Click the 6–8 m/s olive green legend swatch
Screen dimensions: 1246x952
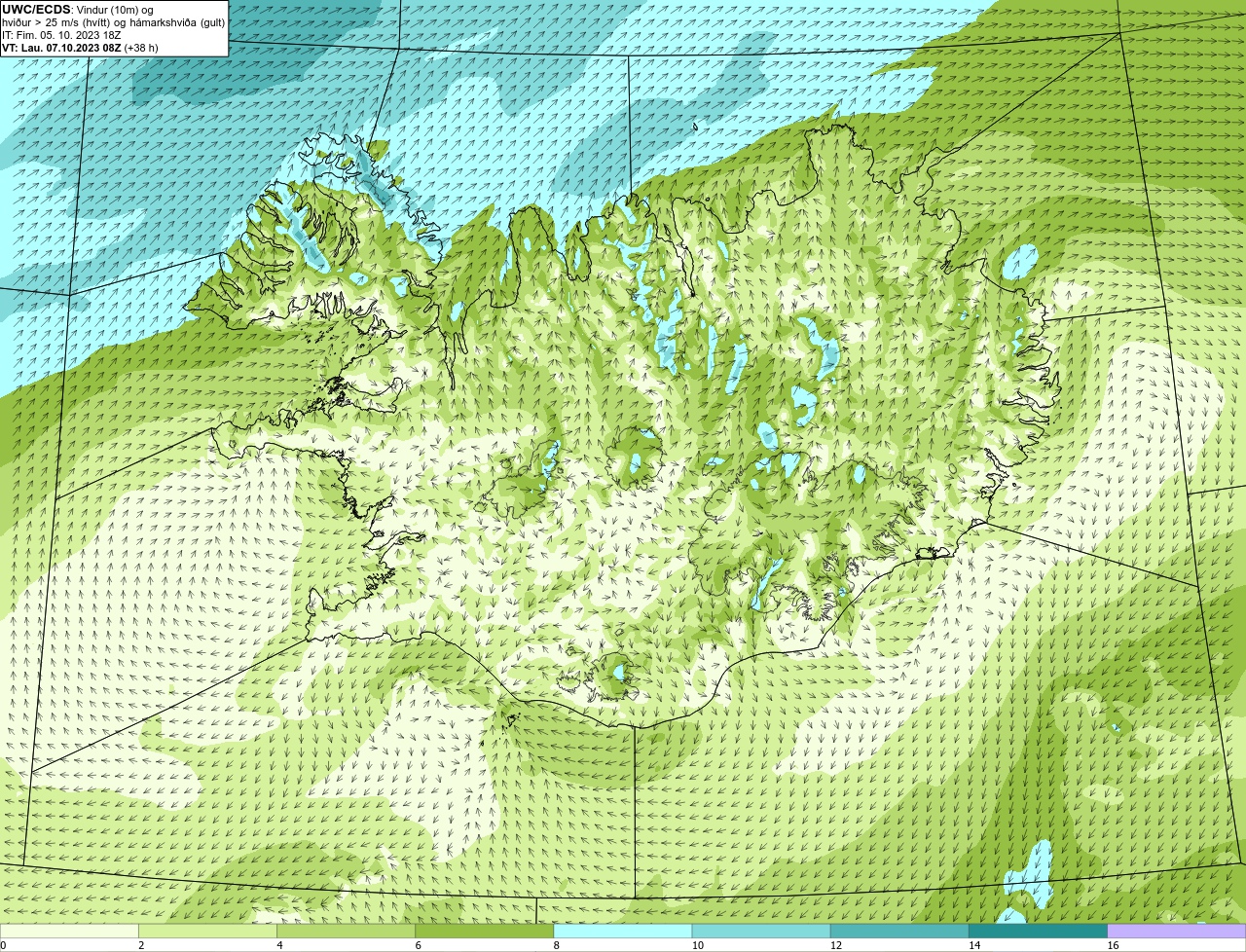point(485,931)
